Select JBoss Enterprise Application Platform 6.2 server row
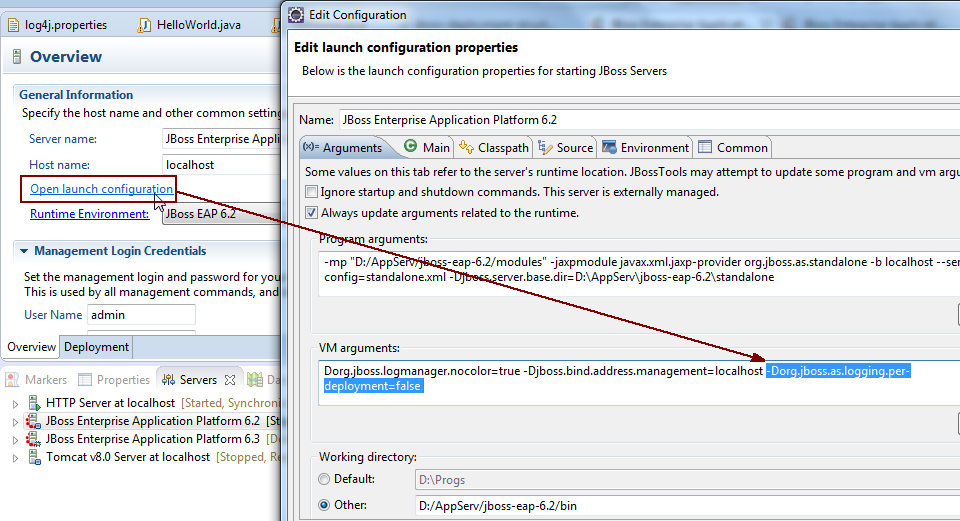This screenshot has height=521, width=960. pyautogui.click(x=153, y=421)
